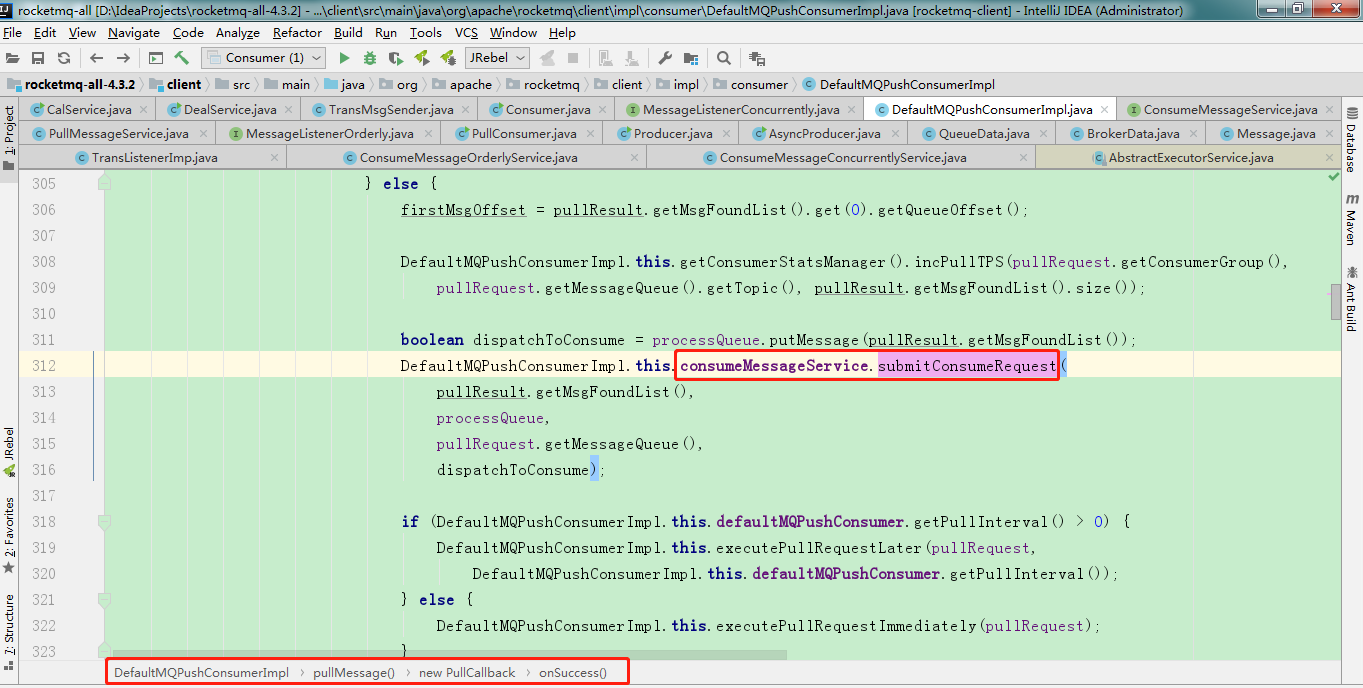Click the Synchronize refresh icon

pos(64,58)
